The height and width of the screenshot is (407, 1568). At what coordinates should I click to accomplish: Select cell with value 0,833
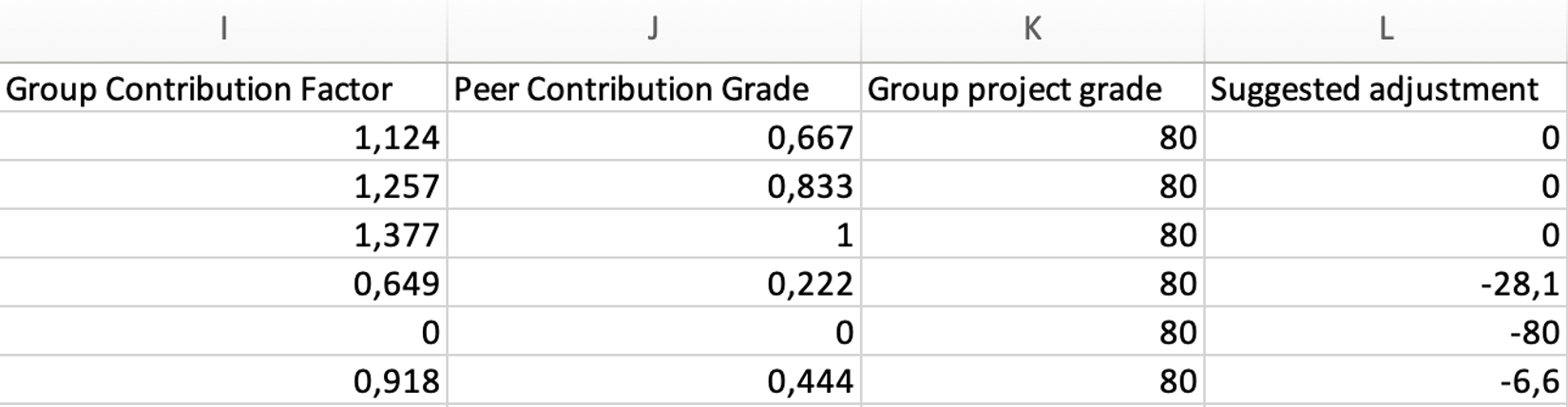point(654,185)
